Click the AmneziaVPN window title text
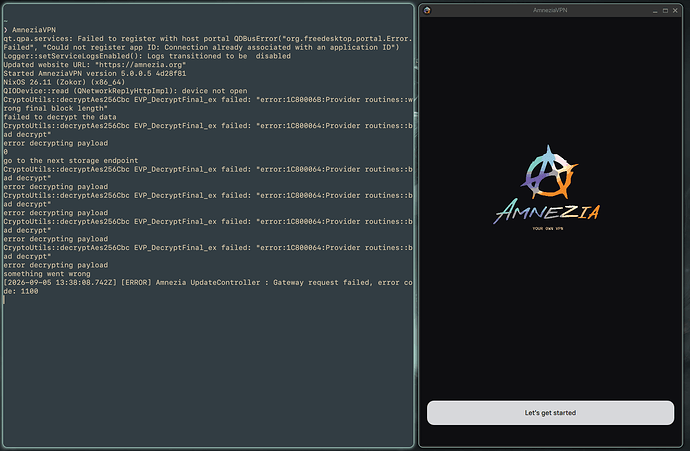Image resolution: width=690 pixels, height=451 pixels. coord(550,10)
